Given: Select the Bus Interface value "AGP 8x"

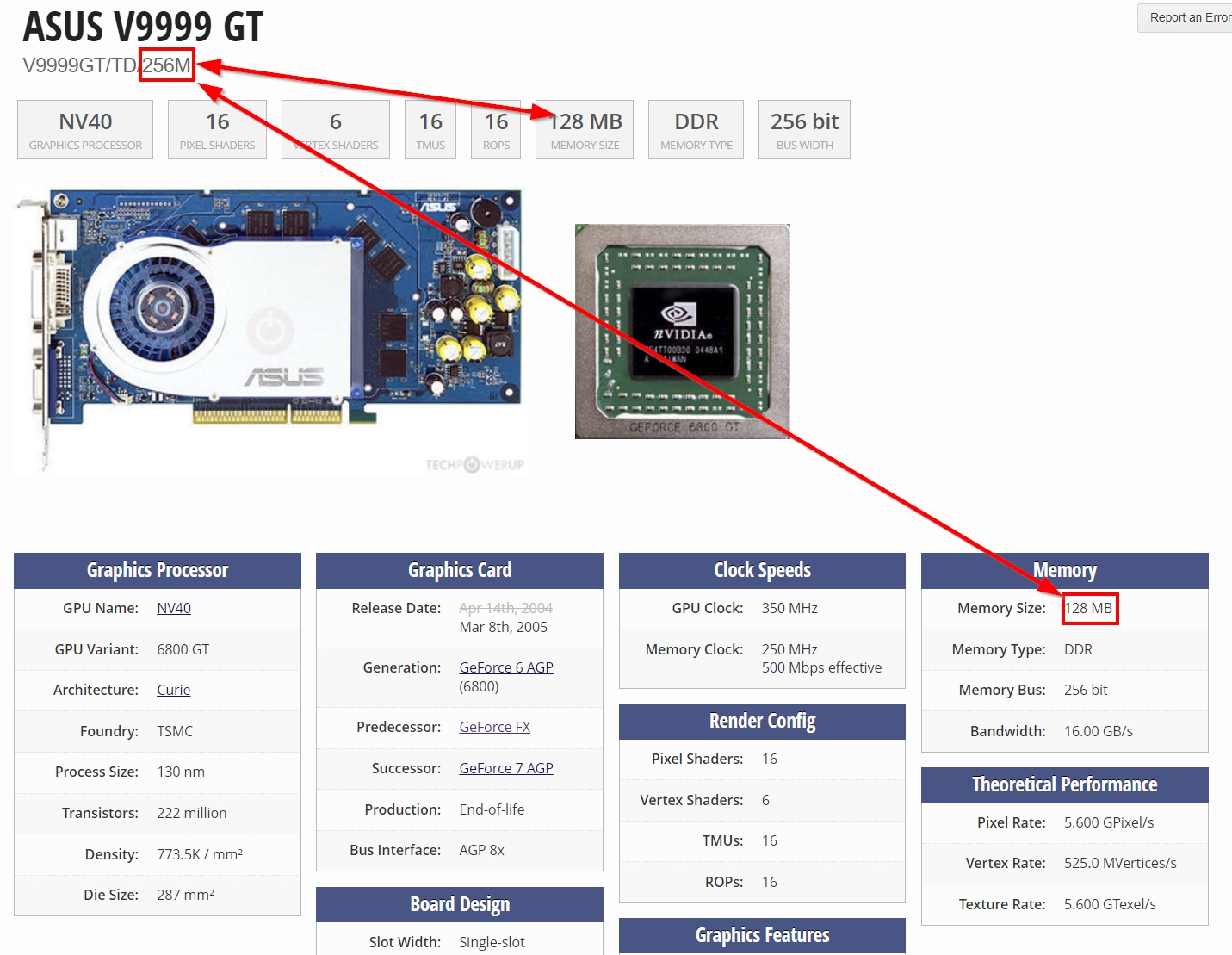Looking at the screenshot, I should [x=482, y=850].
